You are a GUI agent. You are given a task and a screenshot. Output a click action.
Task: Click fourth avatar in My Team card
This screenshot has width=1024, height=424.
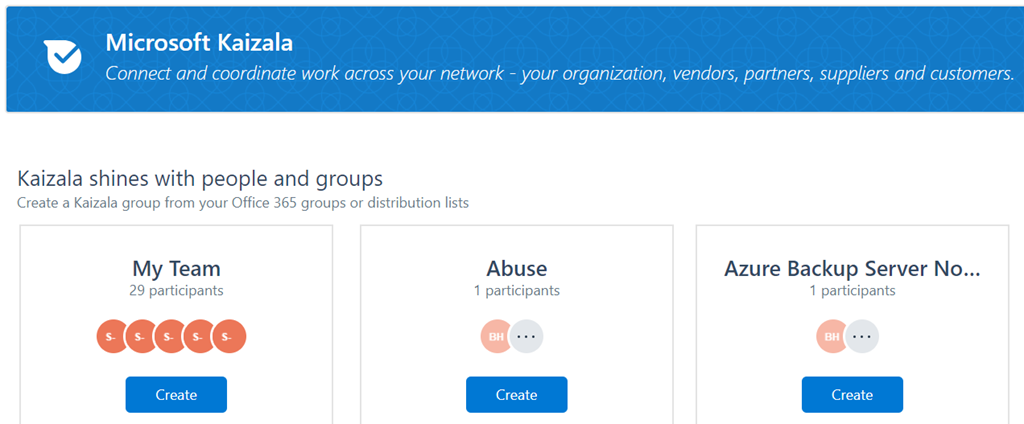[200, 337]
